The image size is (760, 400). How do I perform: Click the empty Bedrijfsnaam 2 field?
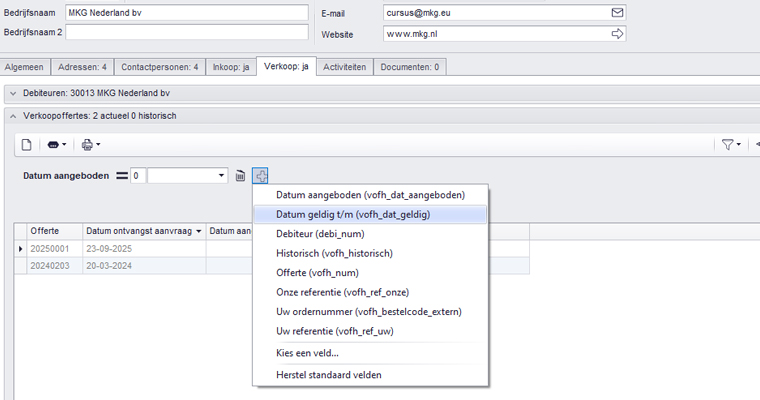(187, 32)
